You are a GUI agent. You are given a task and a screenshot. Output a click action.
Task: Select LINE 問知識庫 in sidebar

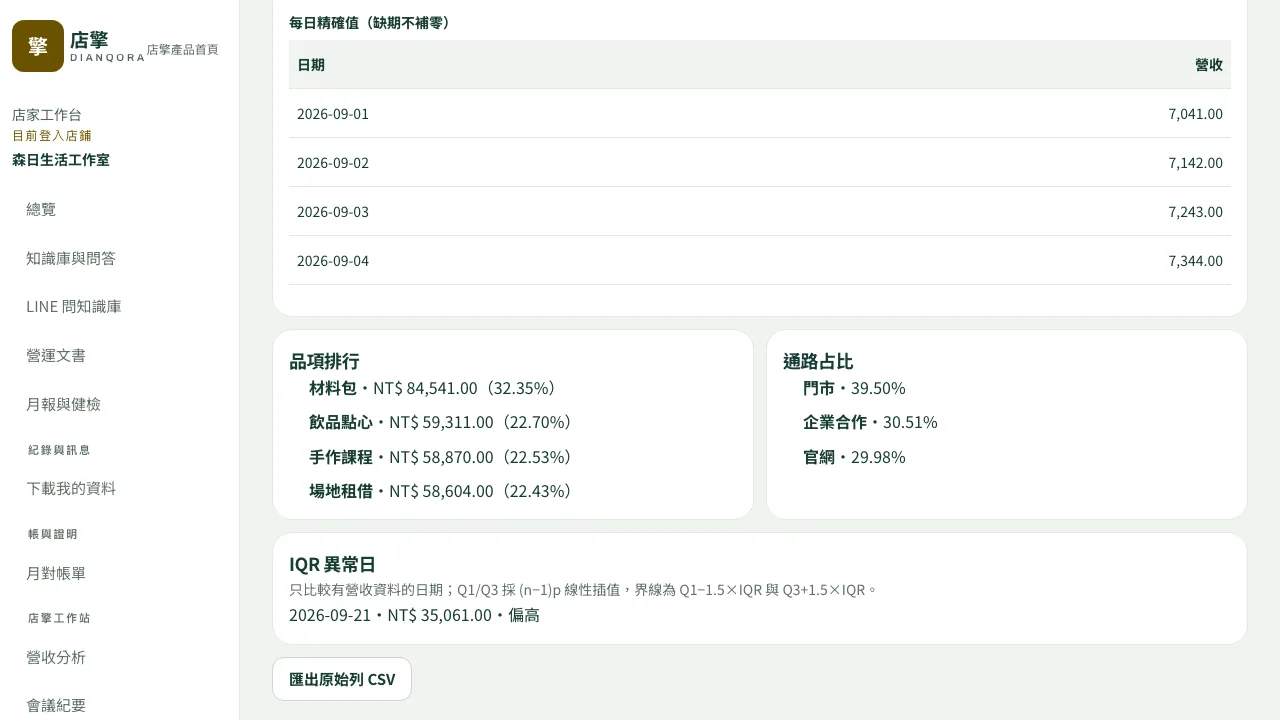pyautogui.click(x=74, y=307)
